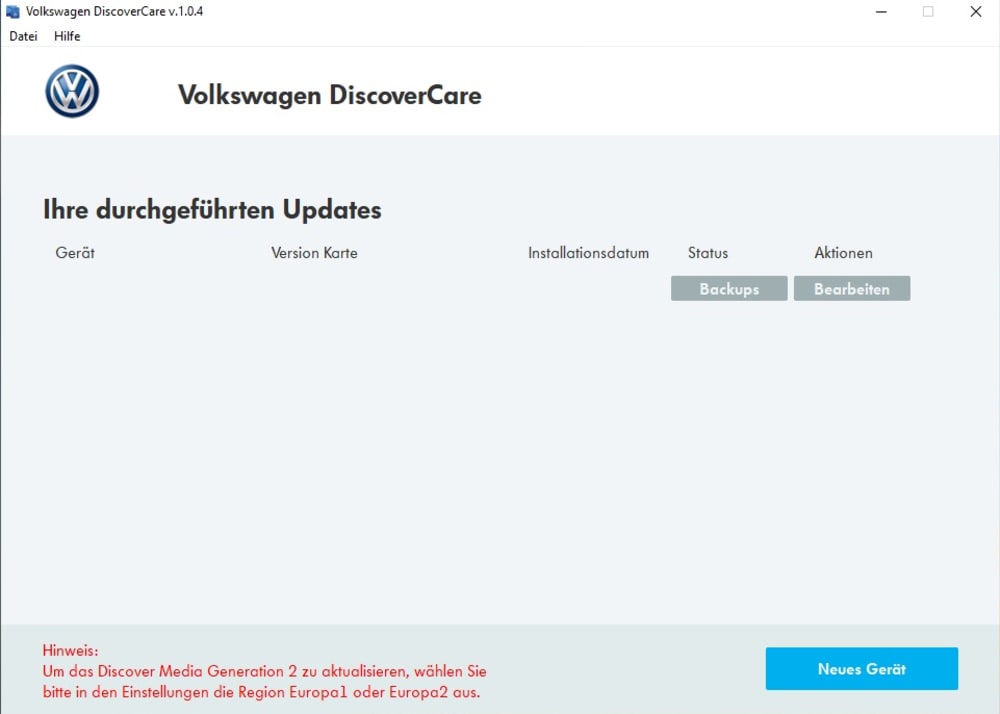Close the DiscoverCare window
The height and width of the screenshot is (714, 1000).
(x=976, y=11)
